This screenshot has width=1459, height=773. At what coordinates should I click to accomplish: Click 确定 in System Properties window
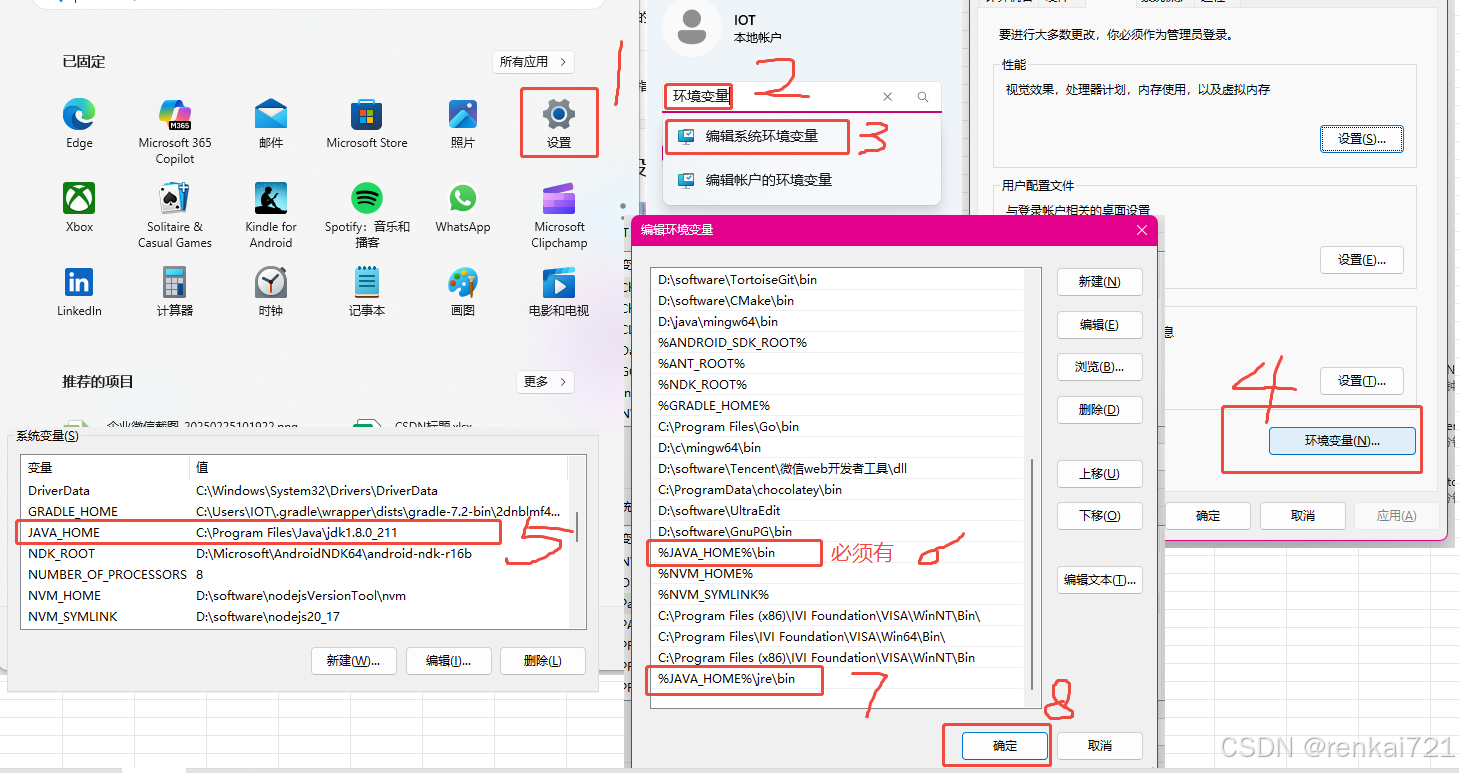1208,516
